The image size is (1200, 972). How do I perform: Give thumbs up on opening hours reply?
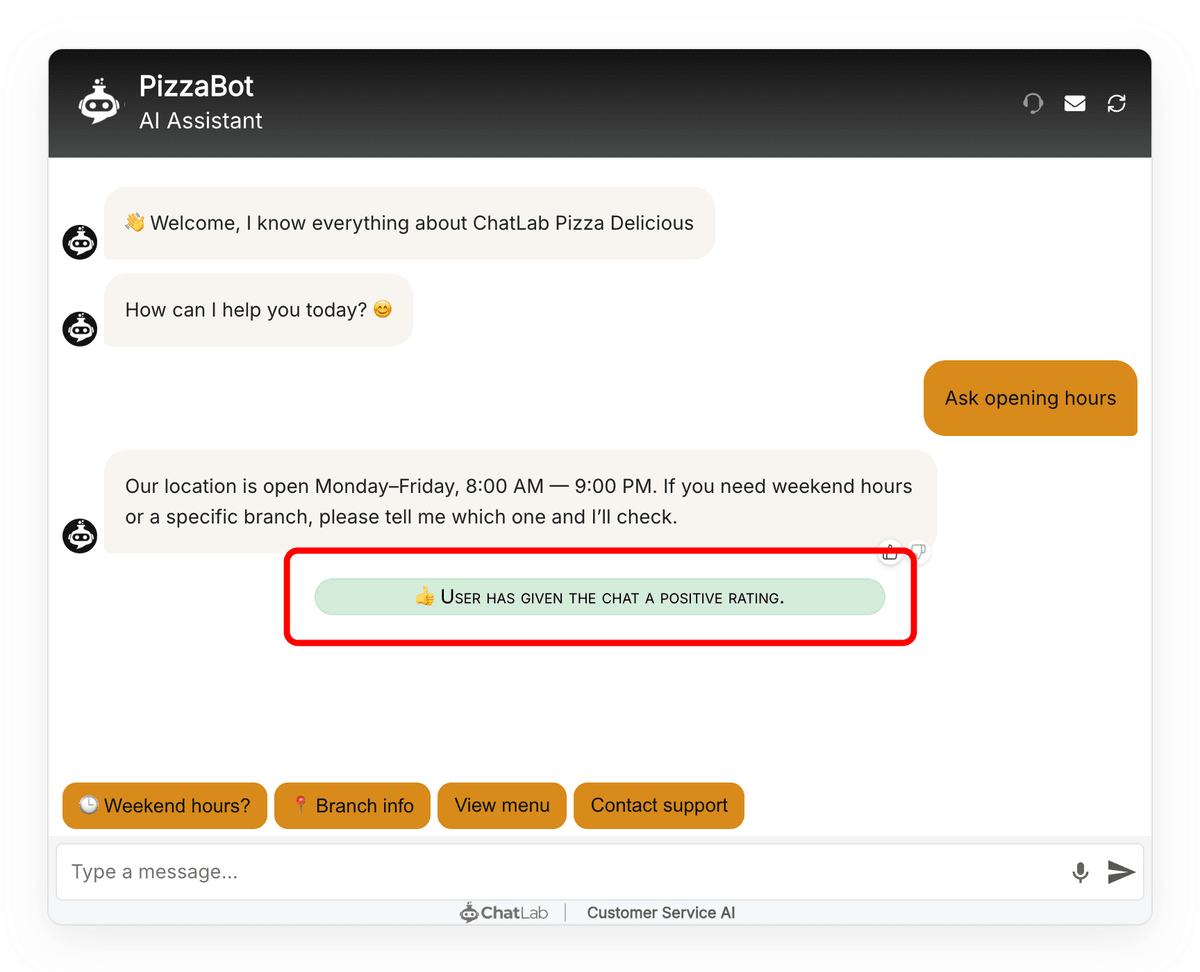coord(890,551)
